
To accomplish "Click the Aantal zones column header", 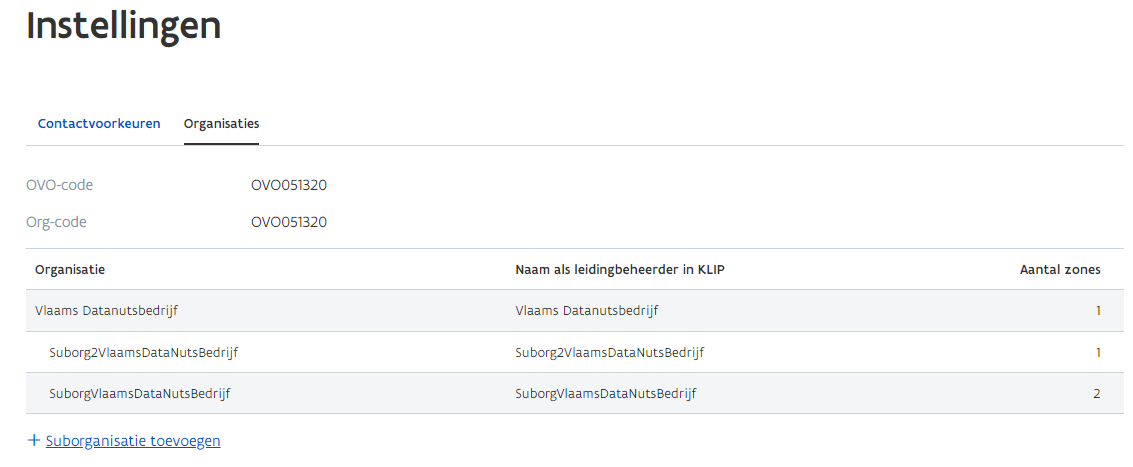I will 1059,270.
